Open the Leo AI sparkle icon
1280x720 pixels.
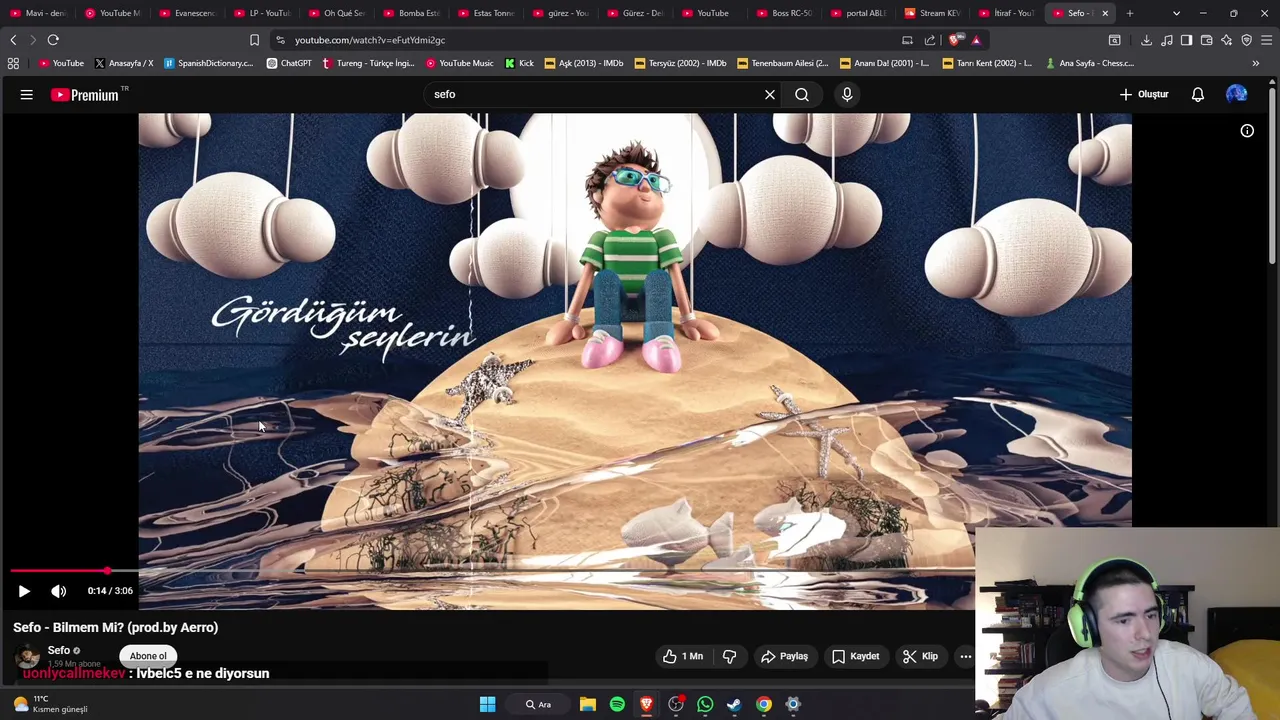click(x=1226, y=40)
